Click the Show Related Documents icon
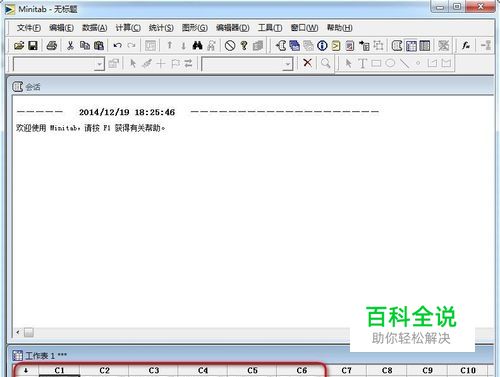This screenshot has height=377, width=500. click(364, 46)
